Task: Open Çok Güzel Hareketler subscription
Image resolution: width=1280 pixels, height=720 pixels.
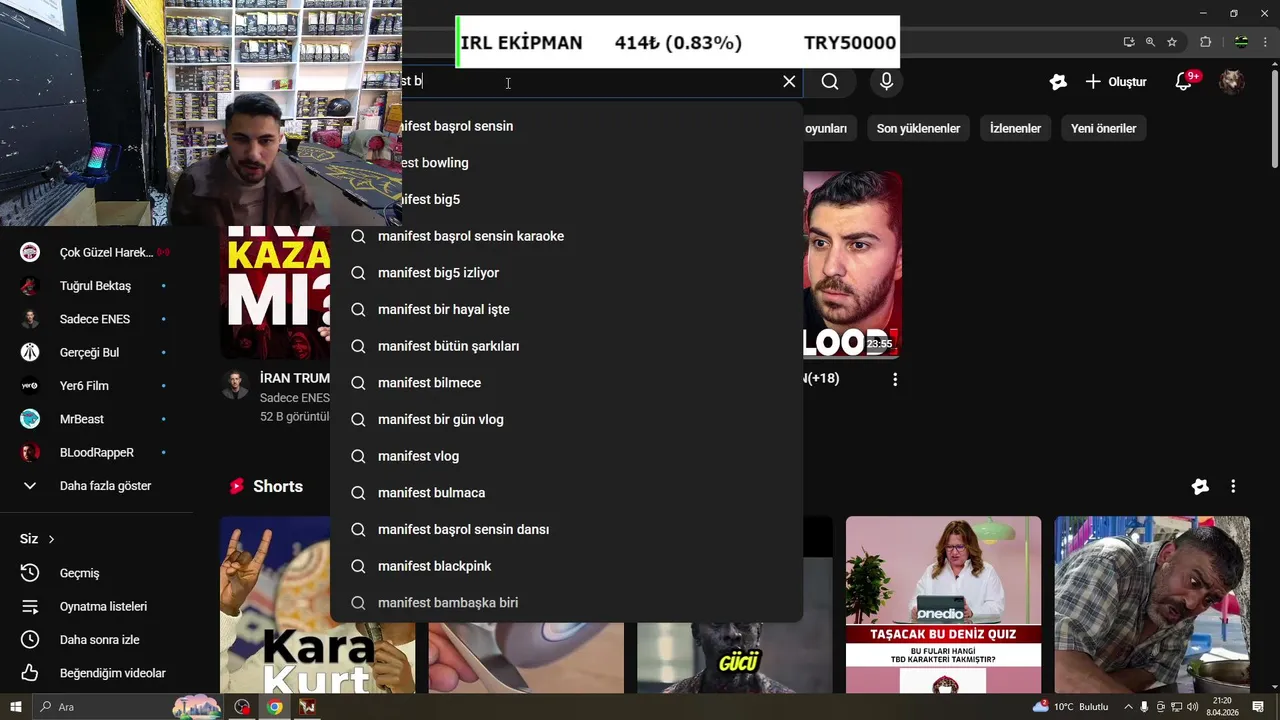Action: click(95, 252)
